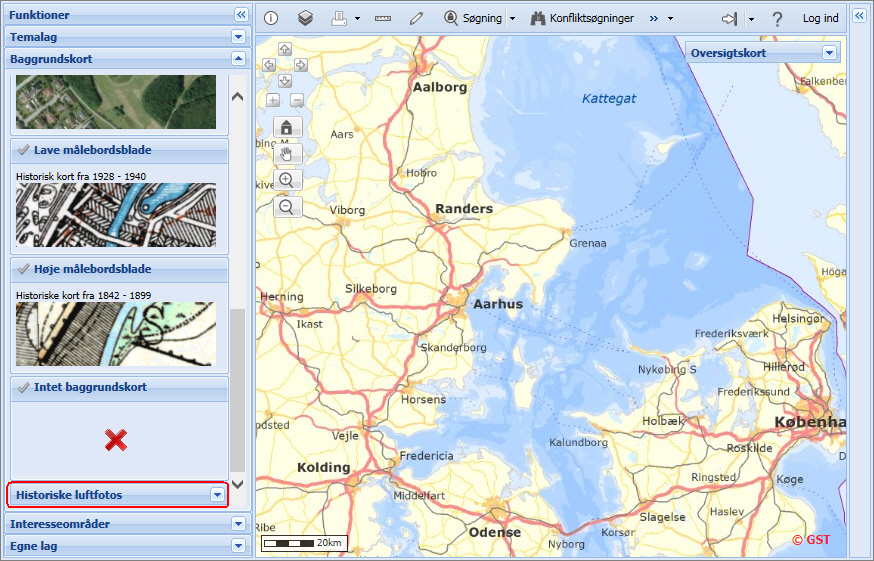Click the red X no-background icon
874x561 pixels.
click(x=116, y=440)
